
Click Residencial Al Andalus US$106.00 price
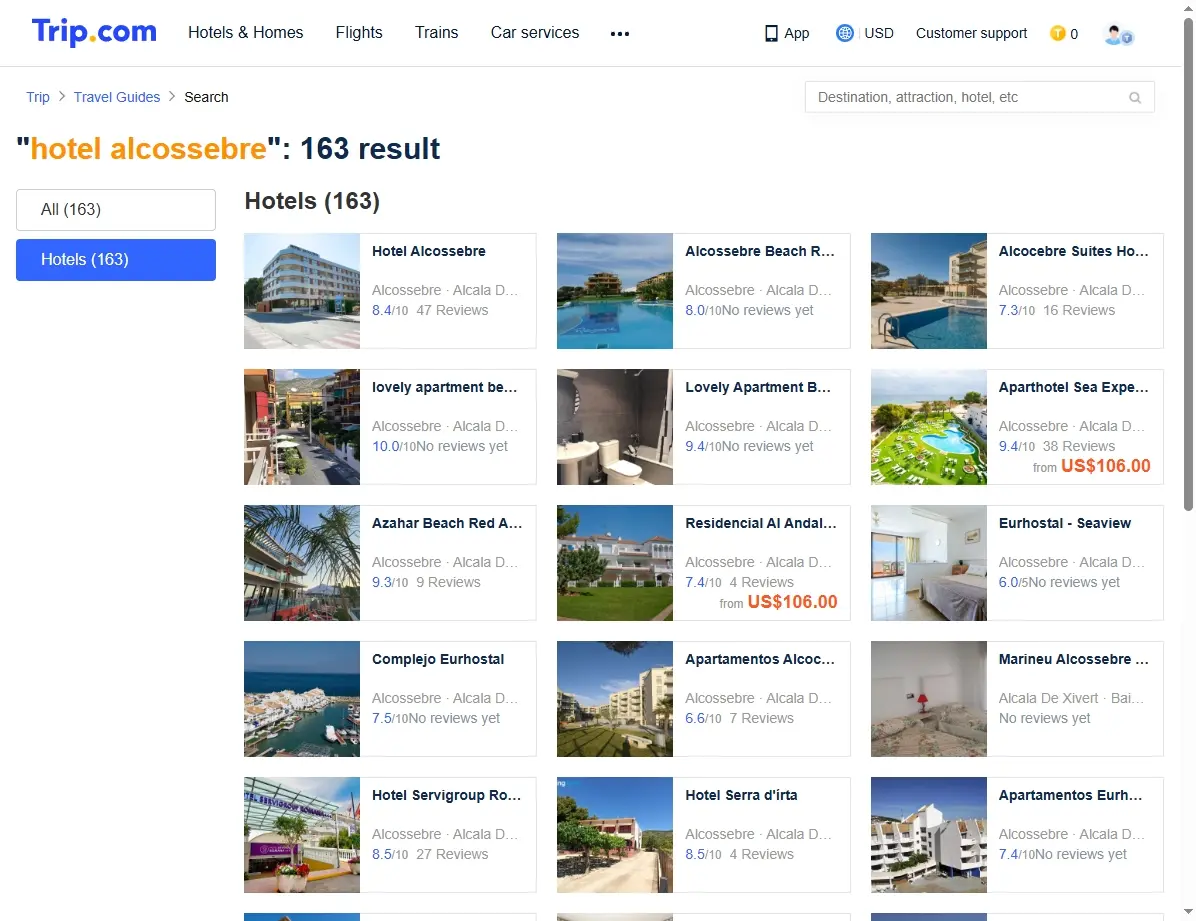(793, 602)
